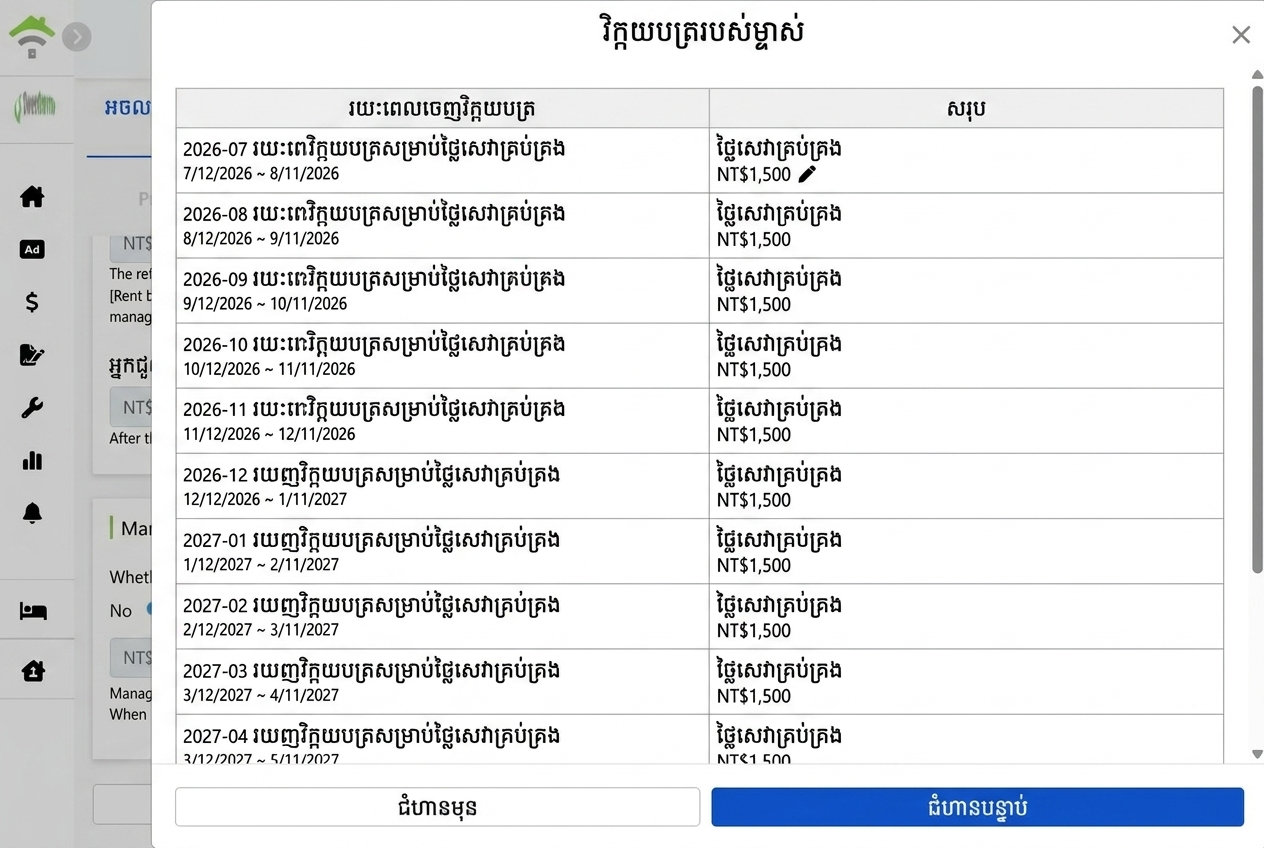This screenshot has height=848, width=1264.
Task: Select the 2027-03 invoice period row
Action: (x=699, y=681)
